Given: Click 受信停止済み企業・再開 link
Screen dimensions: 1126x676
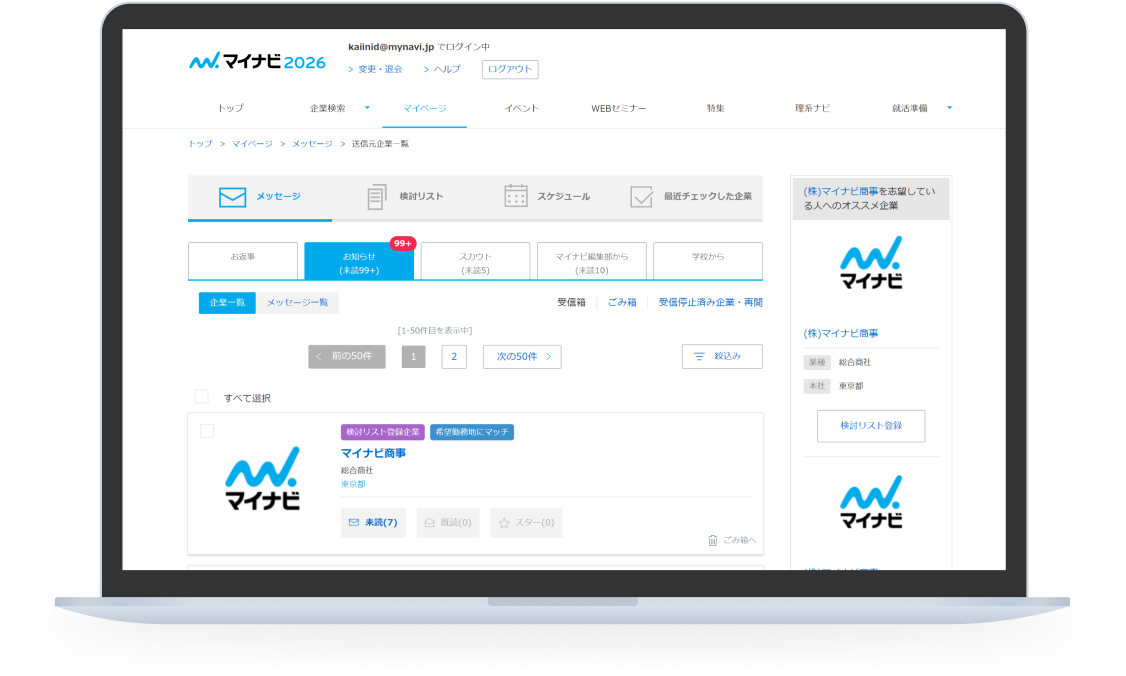Looking at the screenshot, I should coord(710,302).
